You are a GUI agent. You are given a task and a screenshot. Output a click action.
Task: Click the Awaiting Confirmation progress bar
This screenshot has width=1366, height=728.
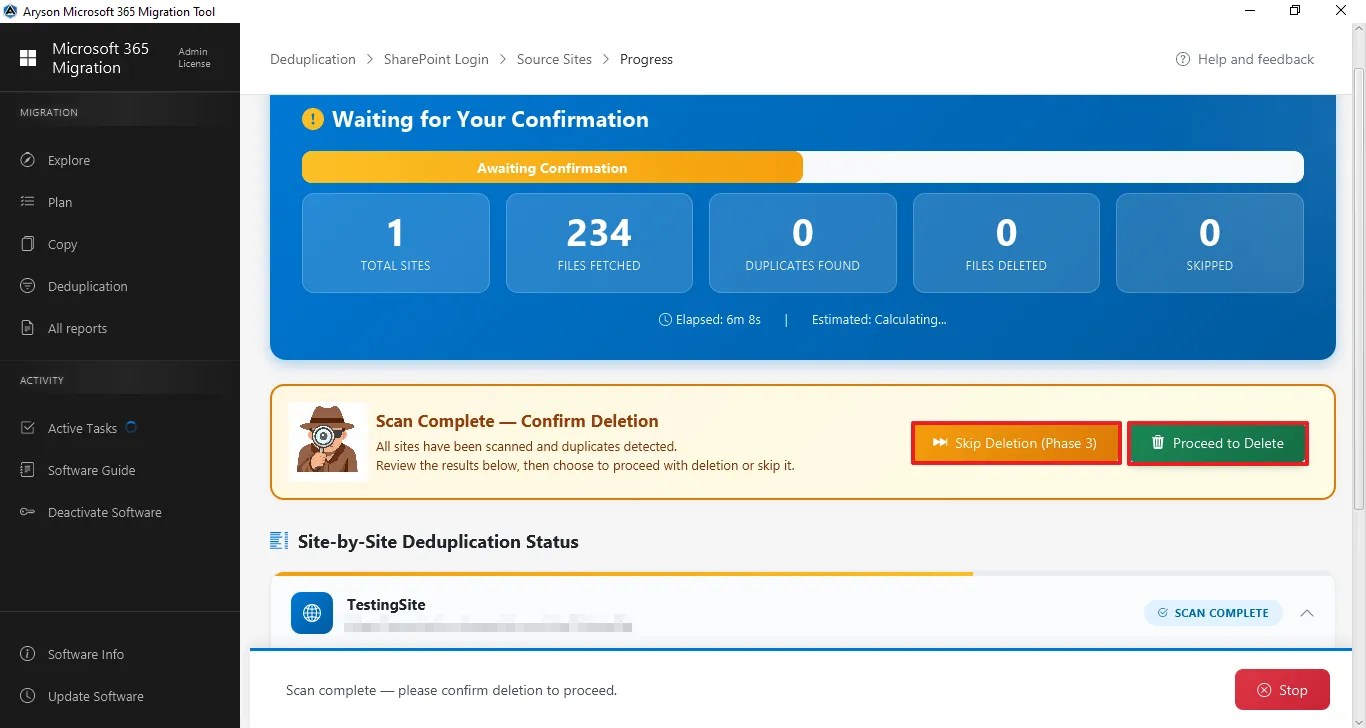[x=803, y=167]
